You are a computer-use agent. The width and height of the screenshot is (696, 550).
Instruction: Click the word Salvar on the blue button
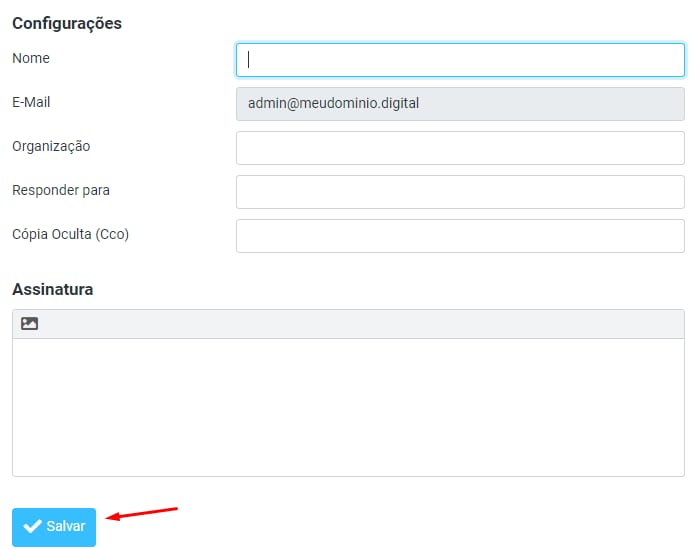tap(66, 527)
